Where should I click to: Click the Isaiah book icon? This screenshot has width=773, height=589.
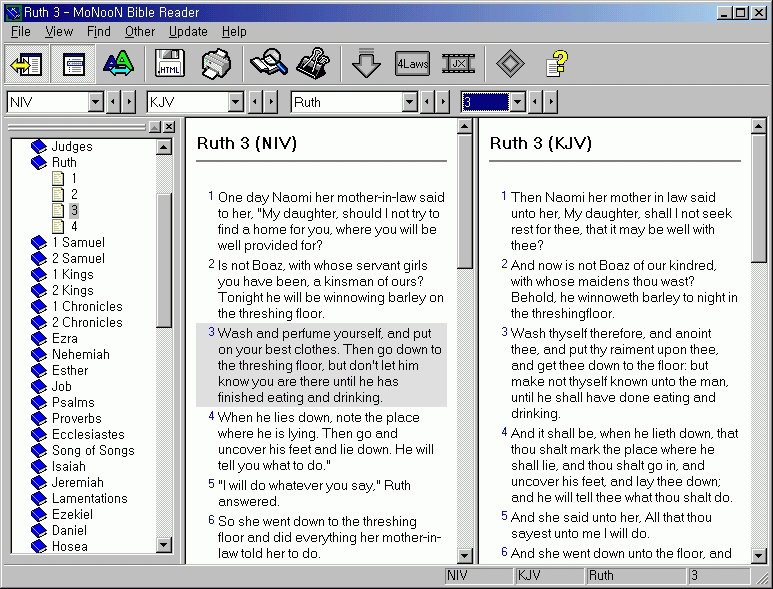click(38, 466)
